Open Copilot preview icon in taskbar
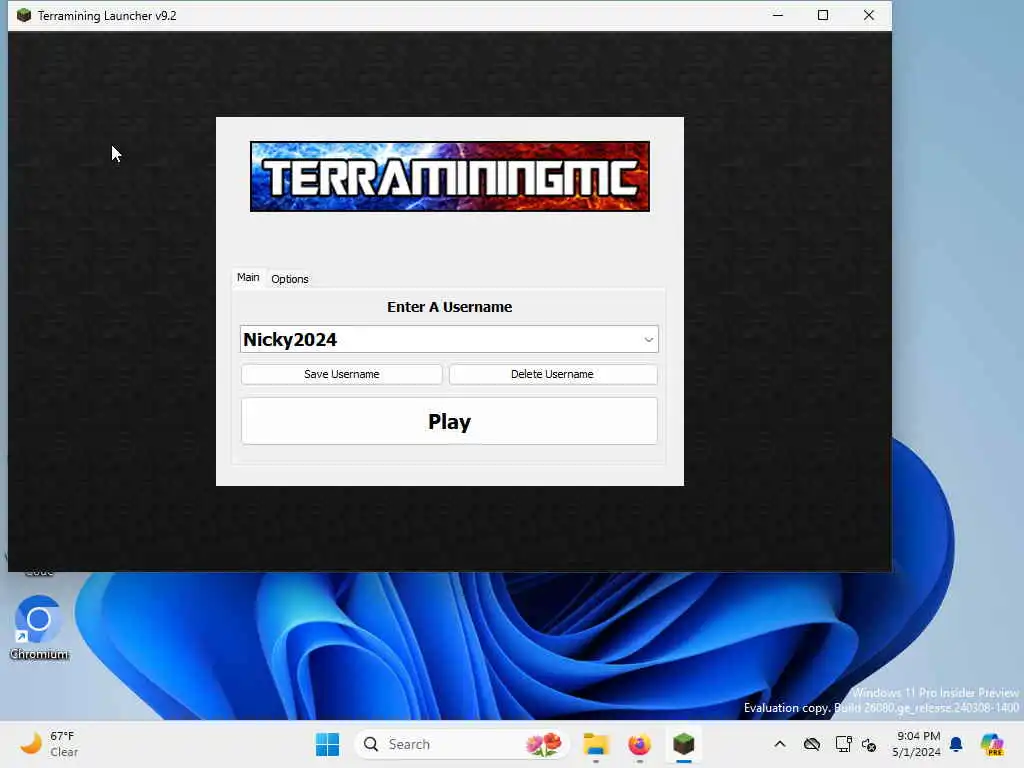Image resolution: width=1024 pixels, height=768 pixels. pos(992,744)
